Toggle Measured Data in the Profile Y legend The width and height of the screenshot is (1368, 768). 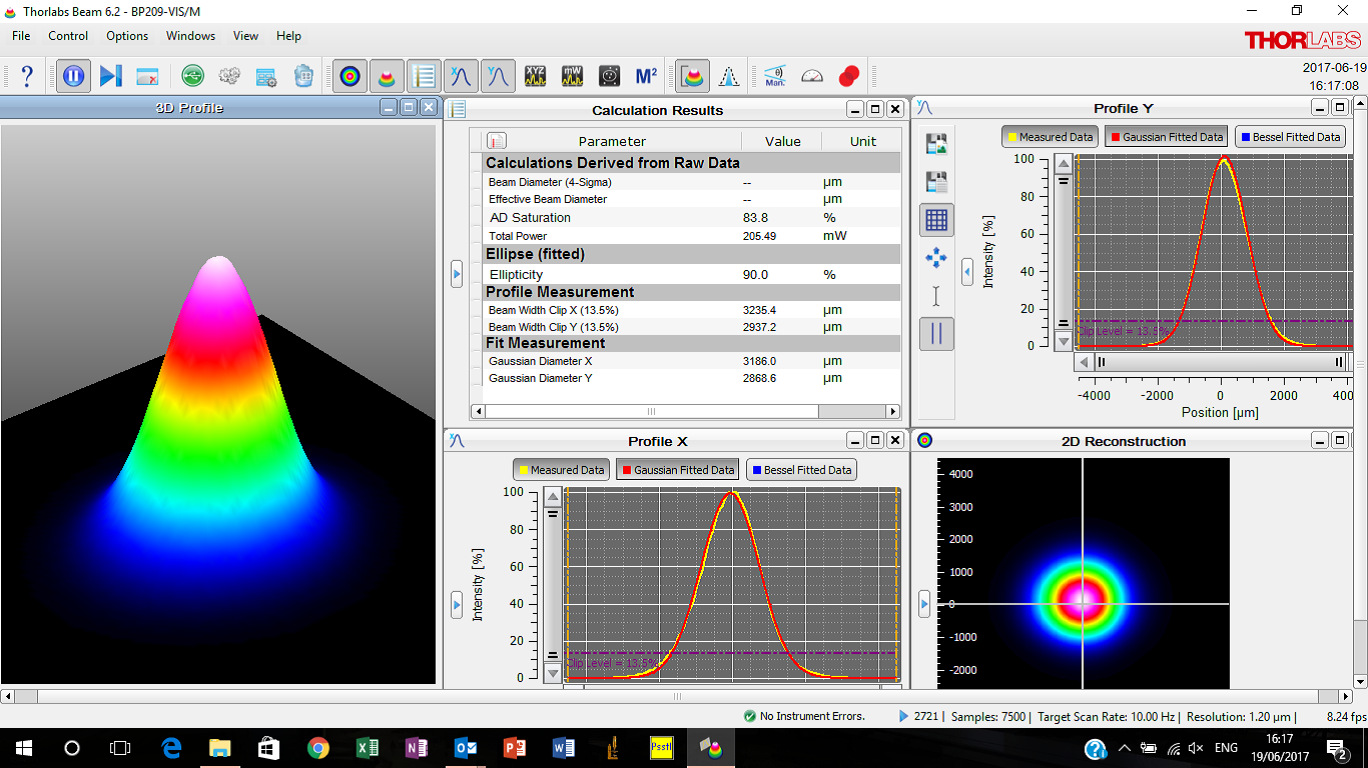(x=1049, y=137)
